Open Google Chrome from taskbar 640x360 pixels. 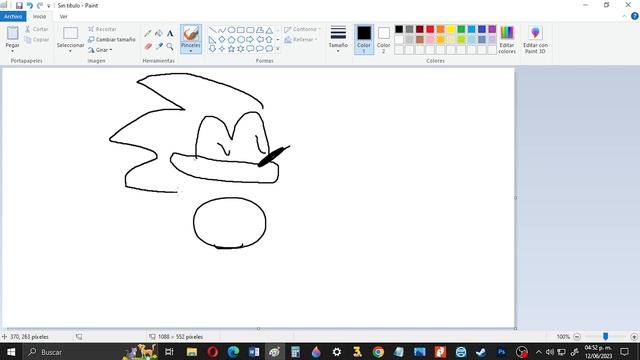pyautogui.click(x=378, y=352)
